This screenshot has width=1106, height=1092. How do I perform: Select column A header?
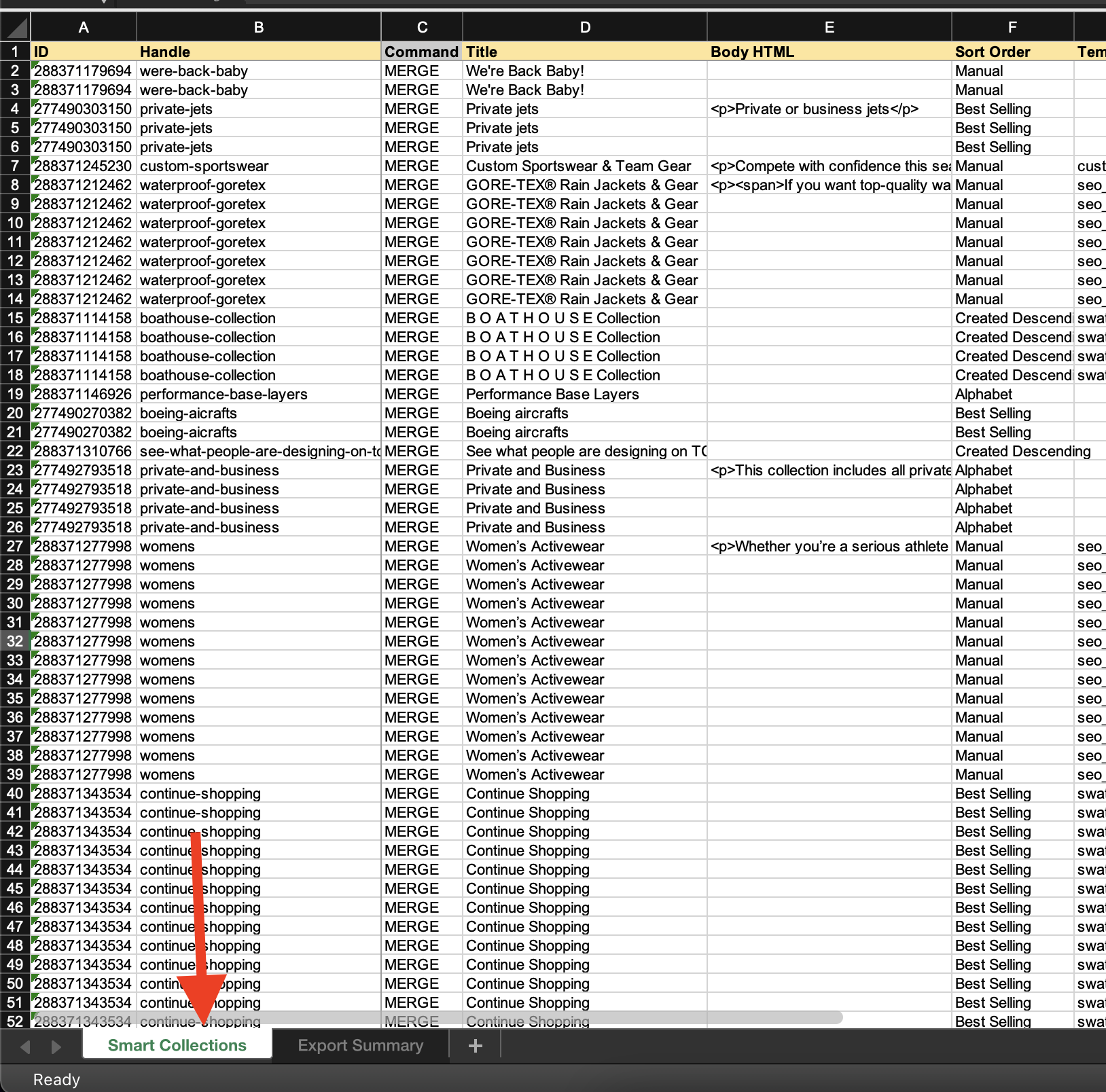(x=84, y=28)
